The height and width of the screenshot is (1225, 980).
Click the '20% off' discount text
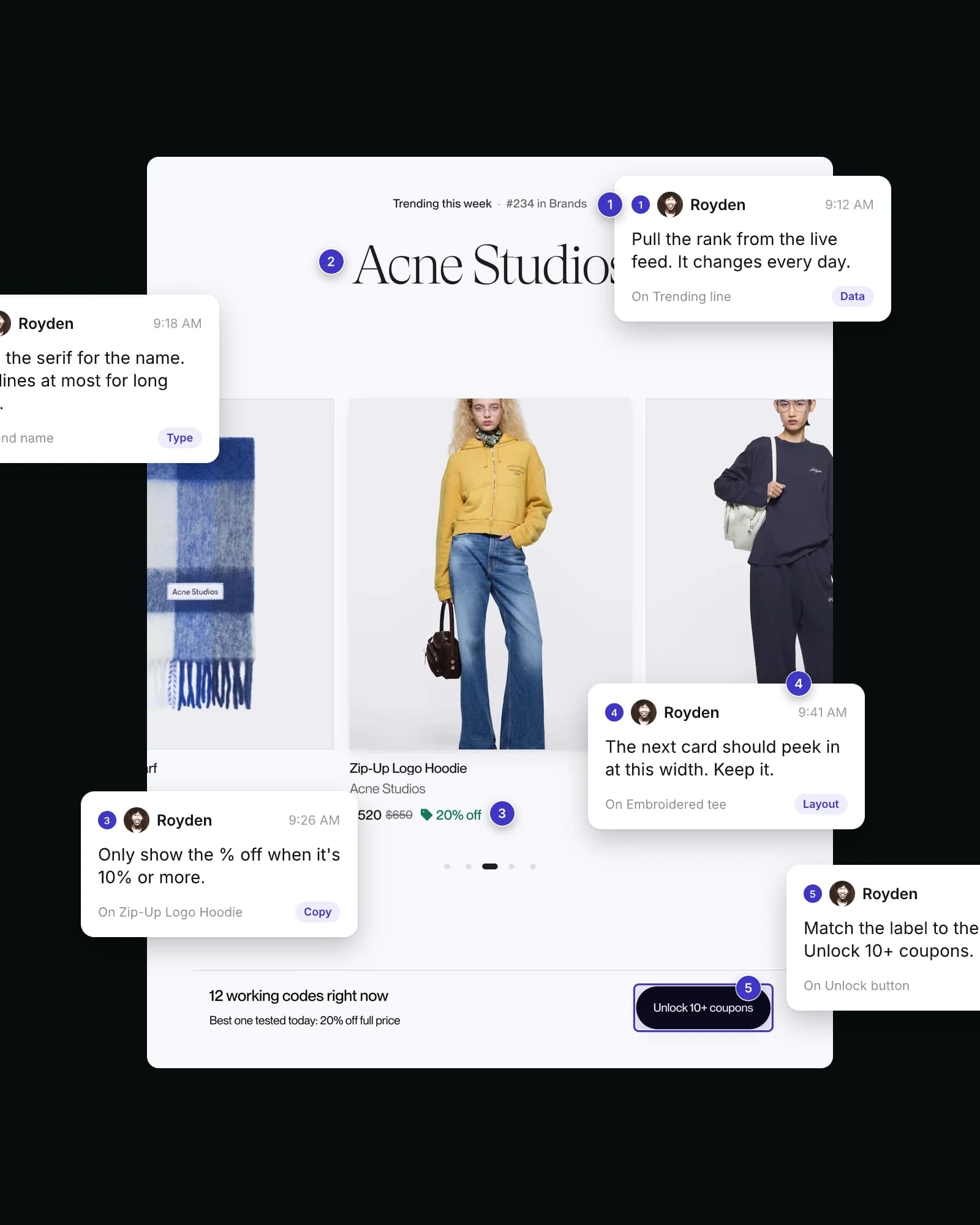(x=459, y=815)
